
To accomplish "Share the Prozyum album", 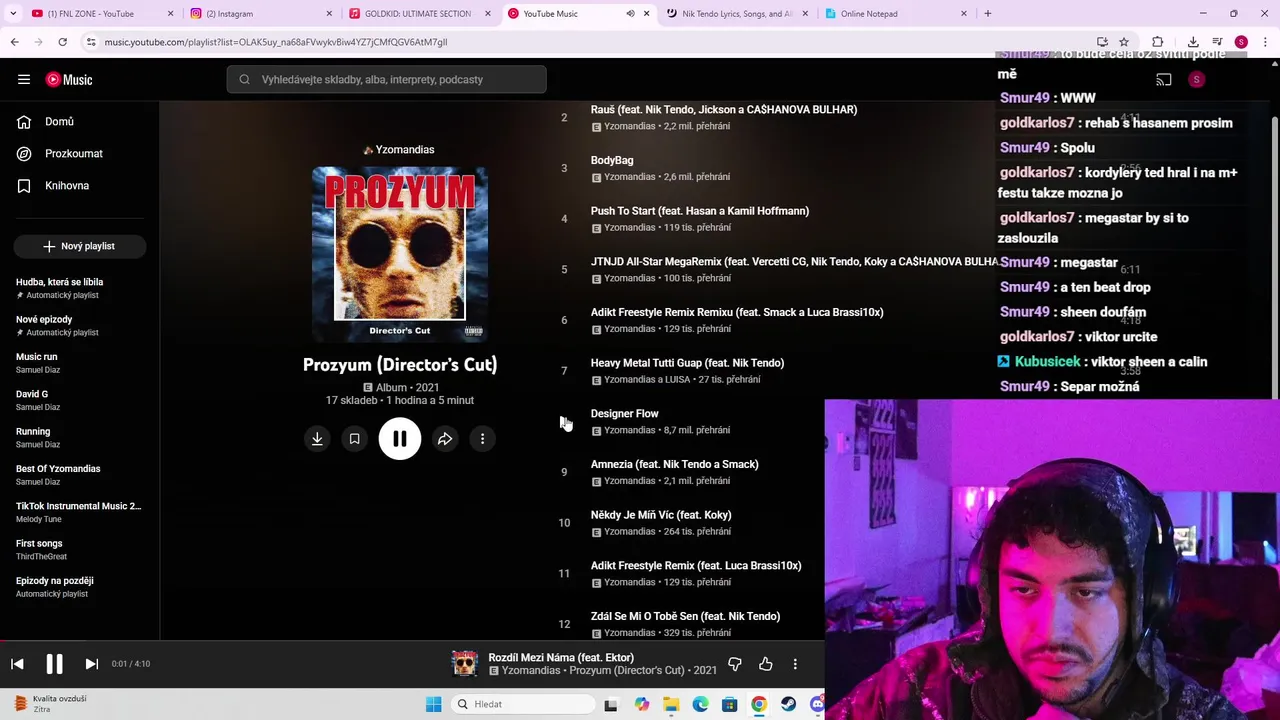I will pyautogui.click(x=445, y=439).
